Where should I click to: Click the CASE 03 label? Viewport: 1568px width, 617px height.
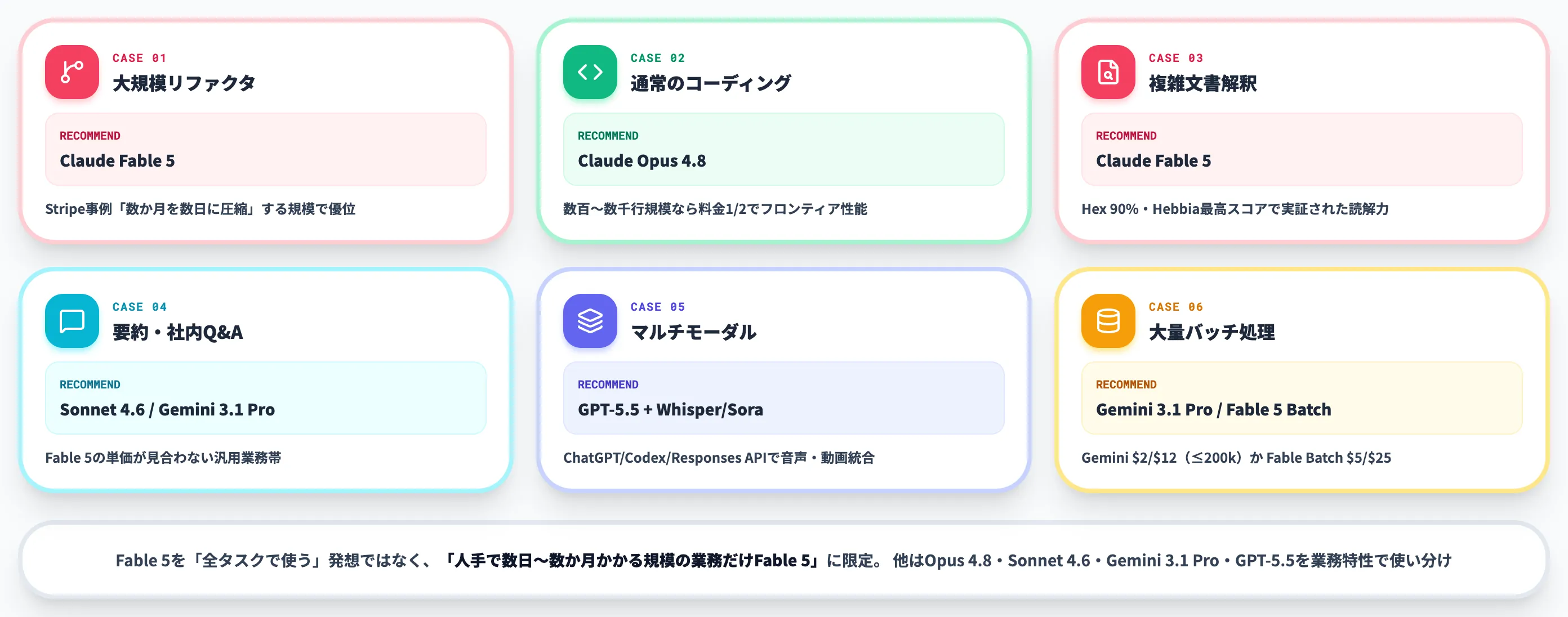click(1175, 58)
